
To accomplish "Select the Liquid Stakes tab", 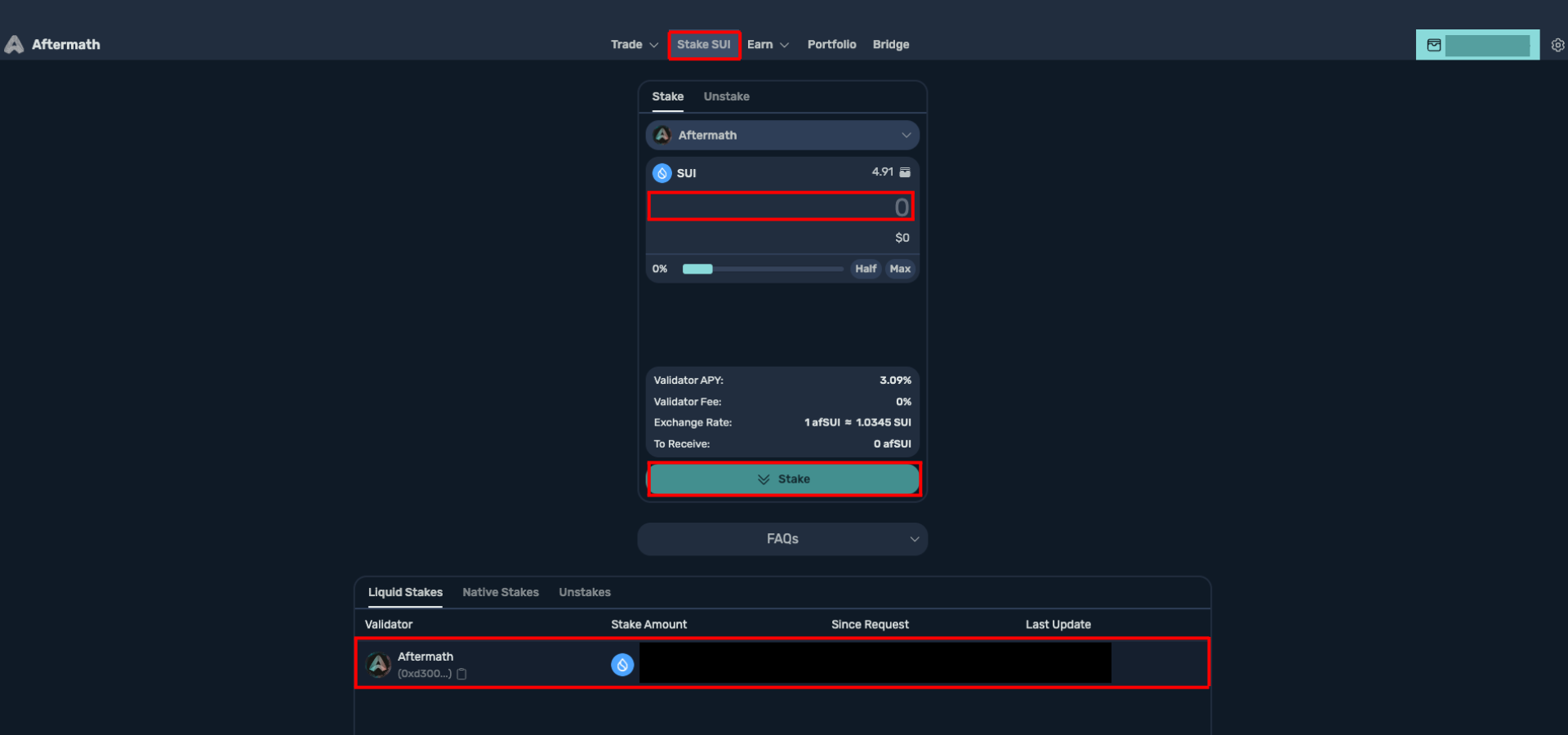I will (x=405, y=592).
